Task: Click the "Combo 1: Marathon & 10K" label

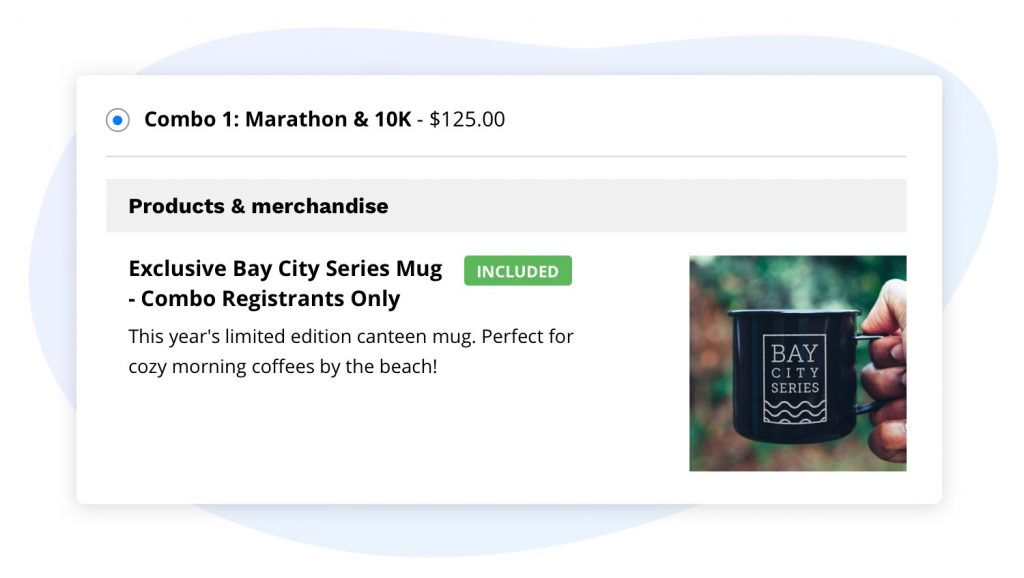Action: point(277,120)
